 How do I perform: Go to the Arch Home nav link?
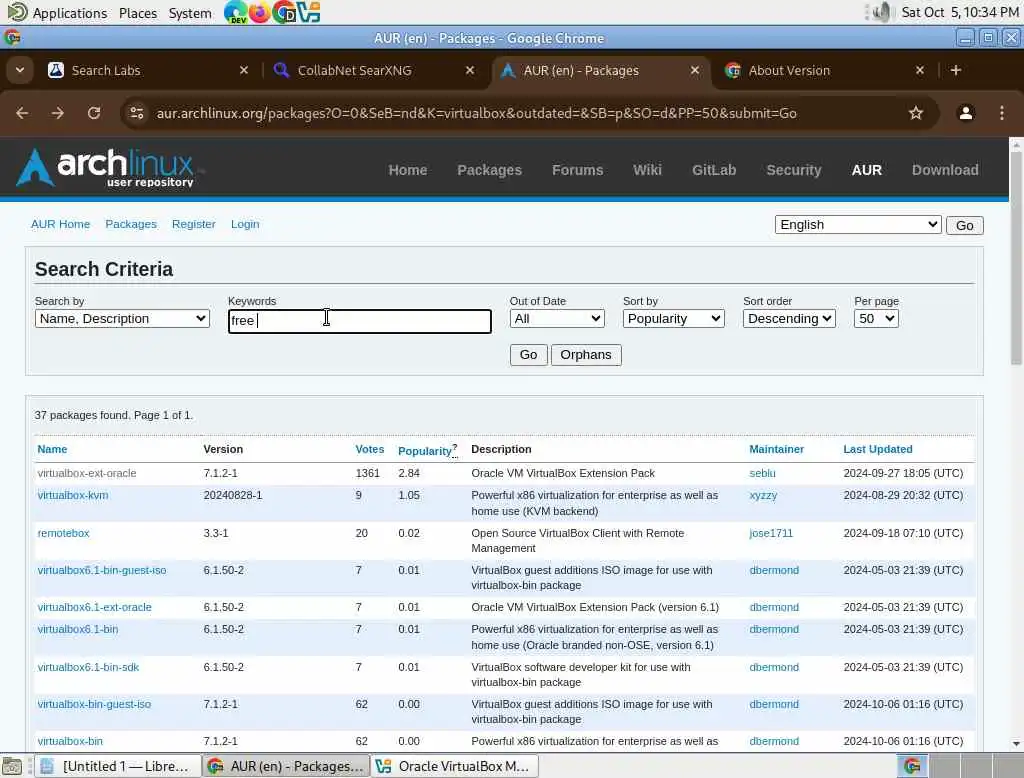[408, 170]
